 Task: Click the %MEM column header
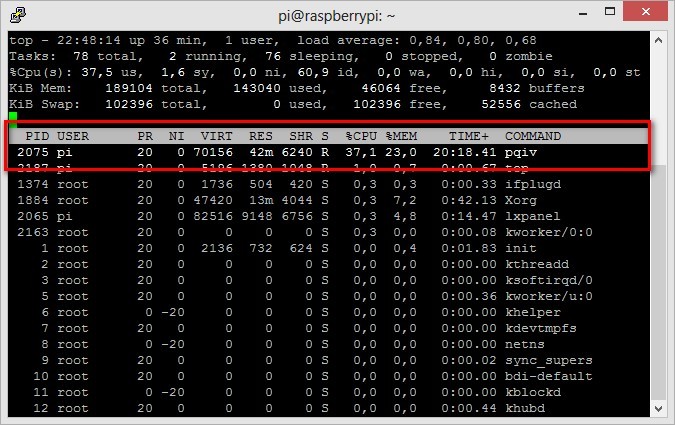(x=401, y=136)
